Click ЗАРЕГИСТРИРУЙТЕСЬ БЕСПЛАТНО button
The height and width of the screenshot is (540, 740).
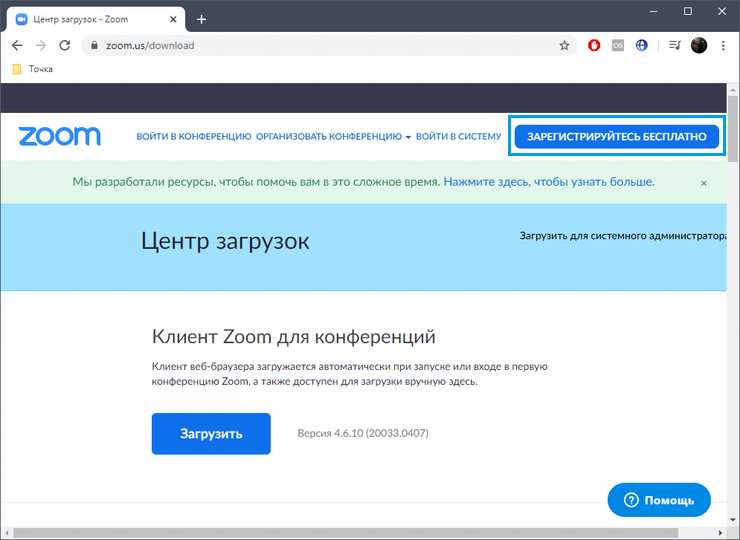pos(617,136)
